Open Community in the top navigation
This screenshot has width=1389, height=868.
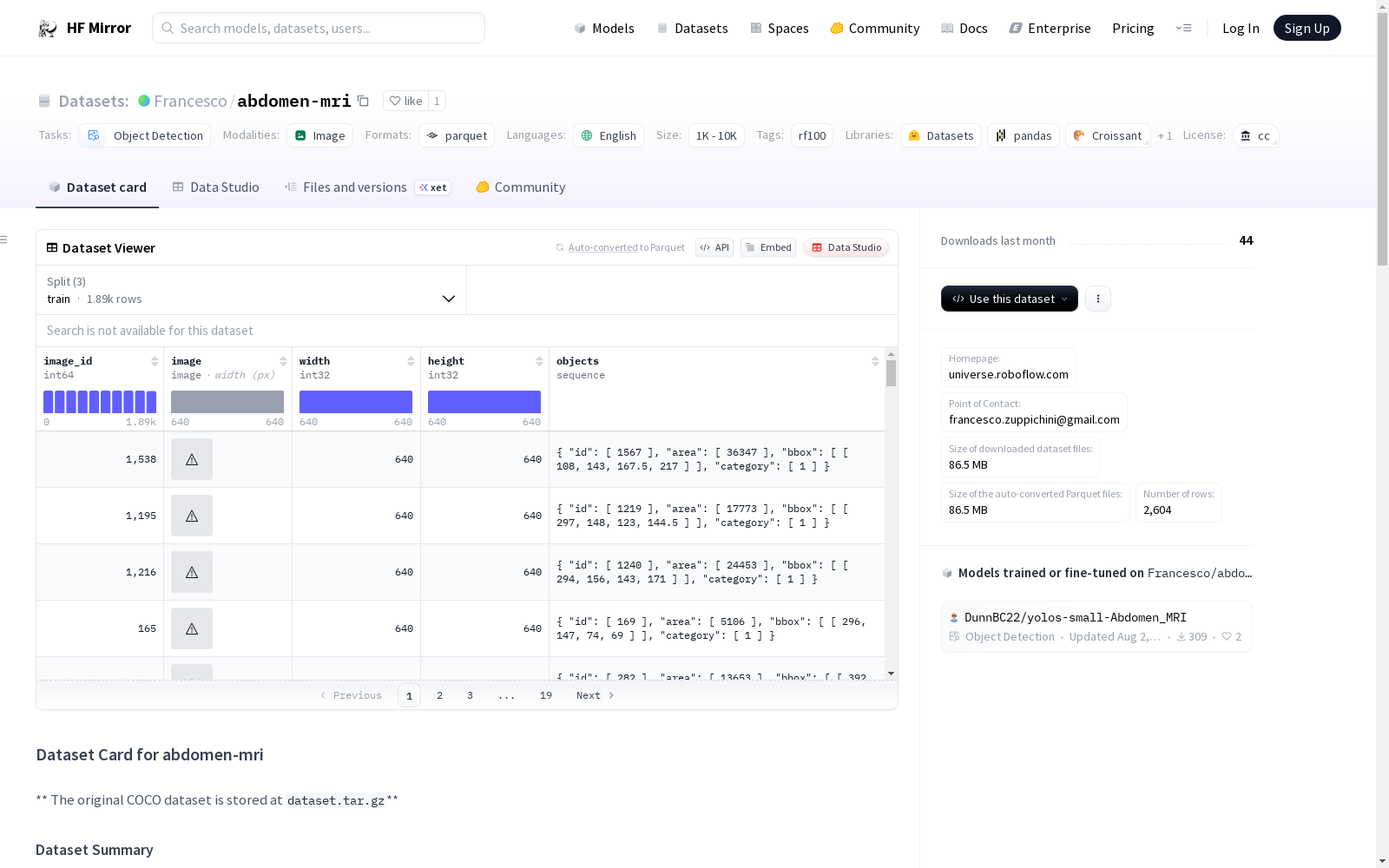pos(875,28)
